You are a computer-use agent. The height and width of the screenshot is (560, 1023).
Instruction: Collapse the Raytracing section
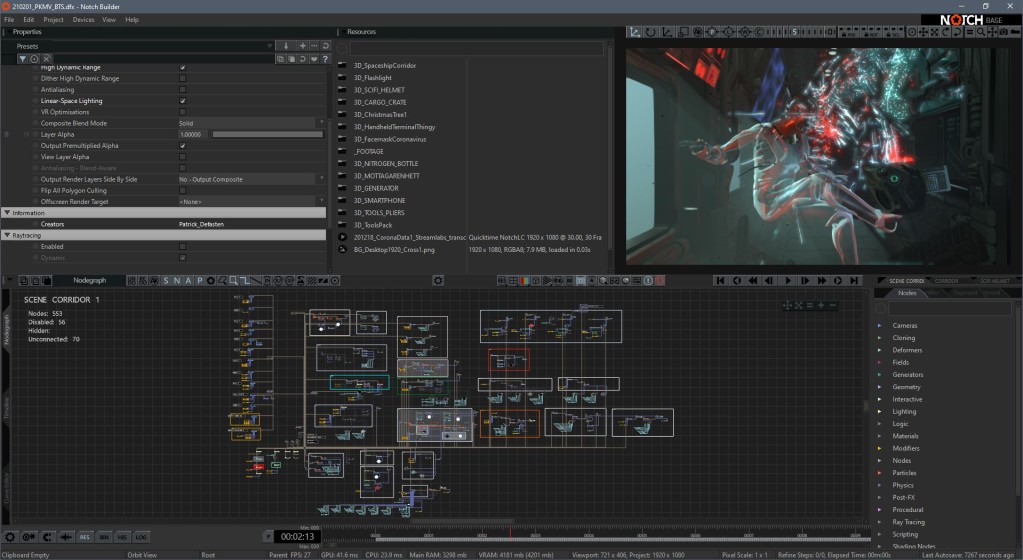click(8, 235)
